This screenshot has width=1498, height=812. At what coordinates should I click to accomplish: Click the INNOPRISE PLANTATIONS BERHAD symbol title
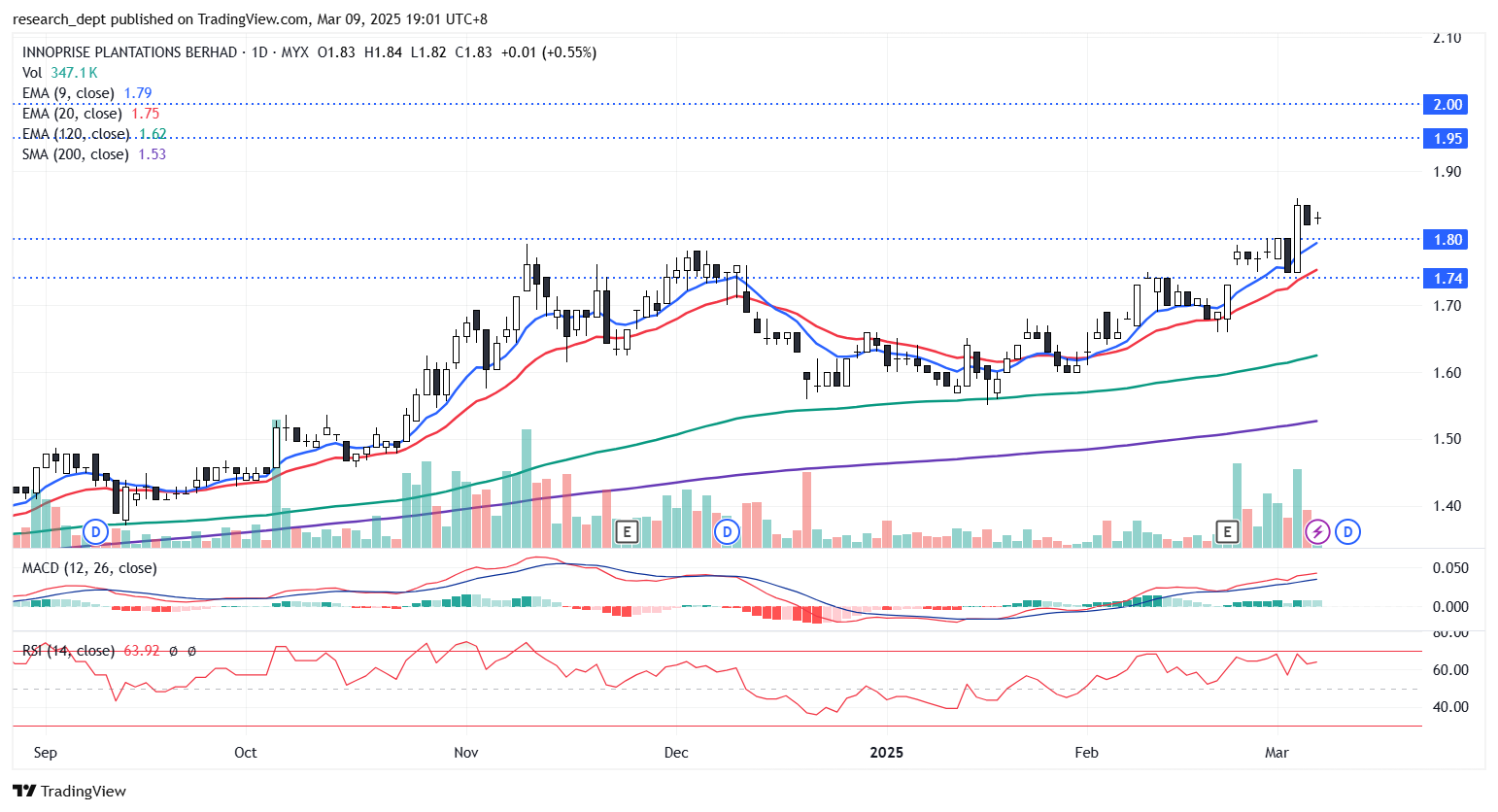[x=129, y=52]
